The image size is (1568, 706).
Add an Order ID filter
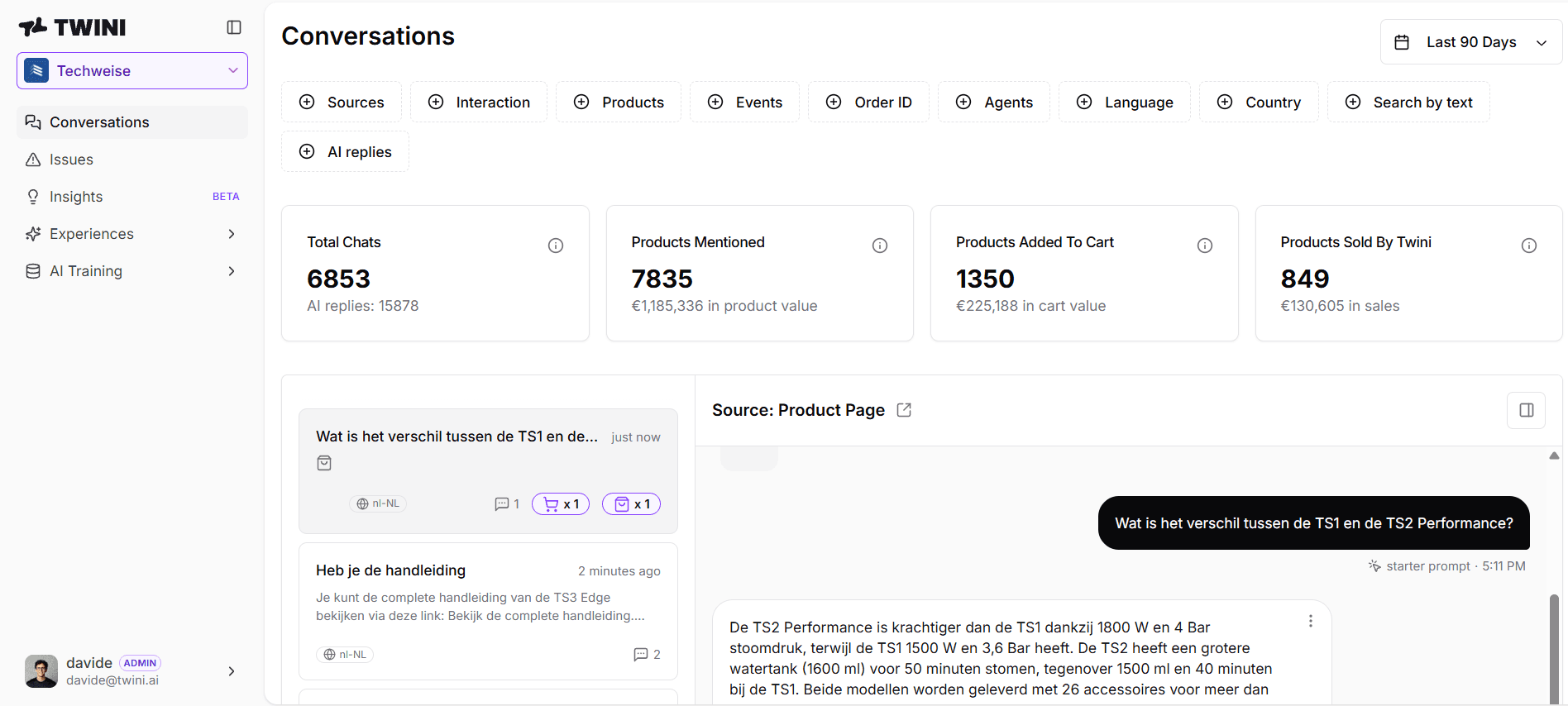point(869,103)
